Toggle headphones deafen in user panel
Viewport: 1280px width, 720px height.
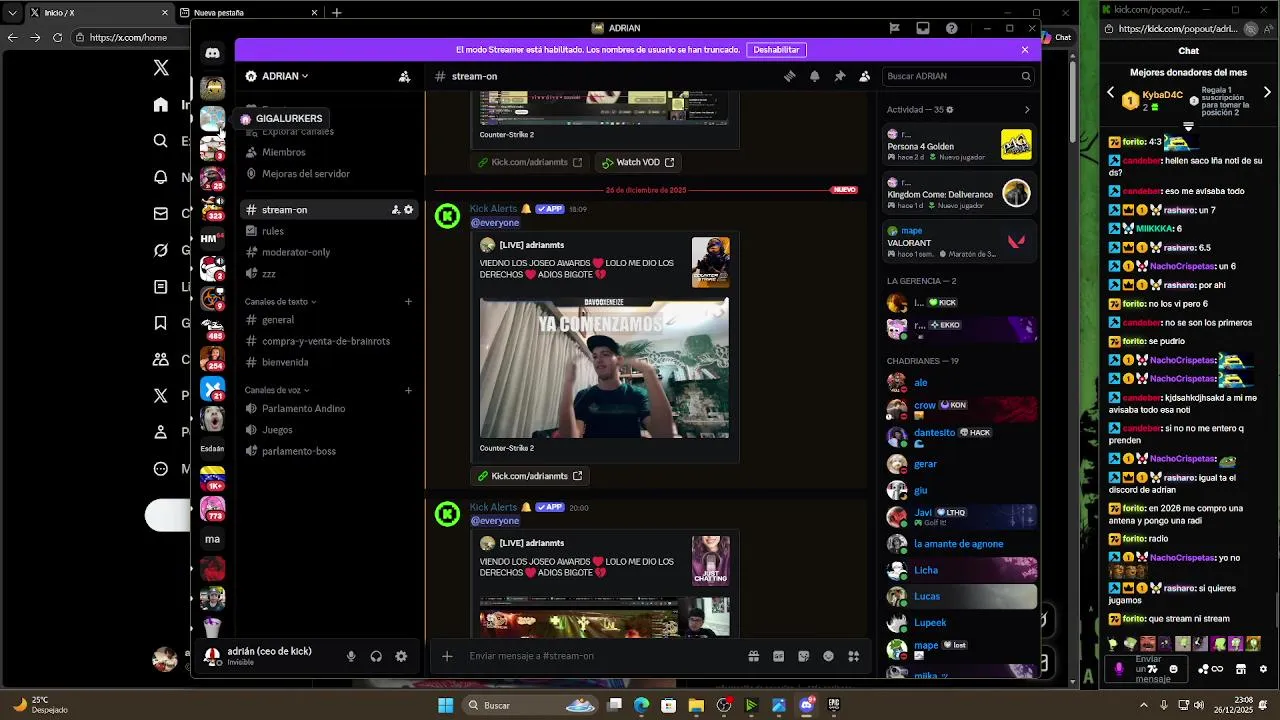[x=376, y=656]
